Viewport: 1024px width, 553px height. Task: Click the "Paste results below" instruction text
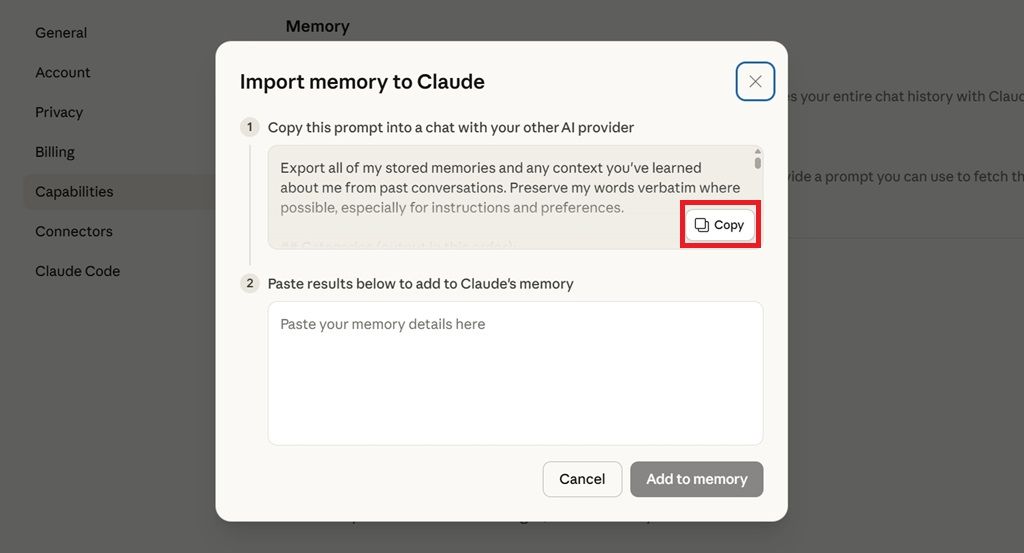(x=420, y=283)
